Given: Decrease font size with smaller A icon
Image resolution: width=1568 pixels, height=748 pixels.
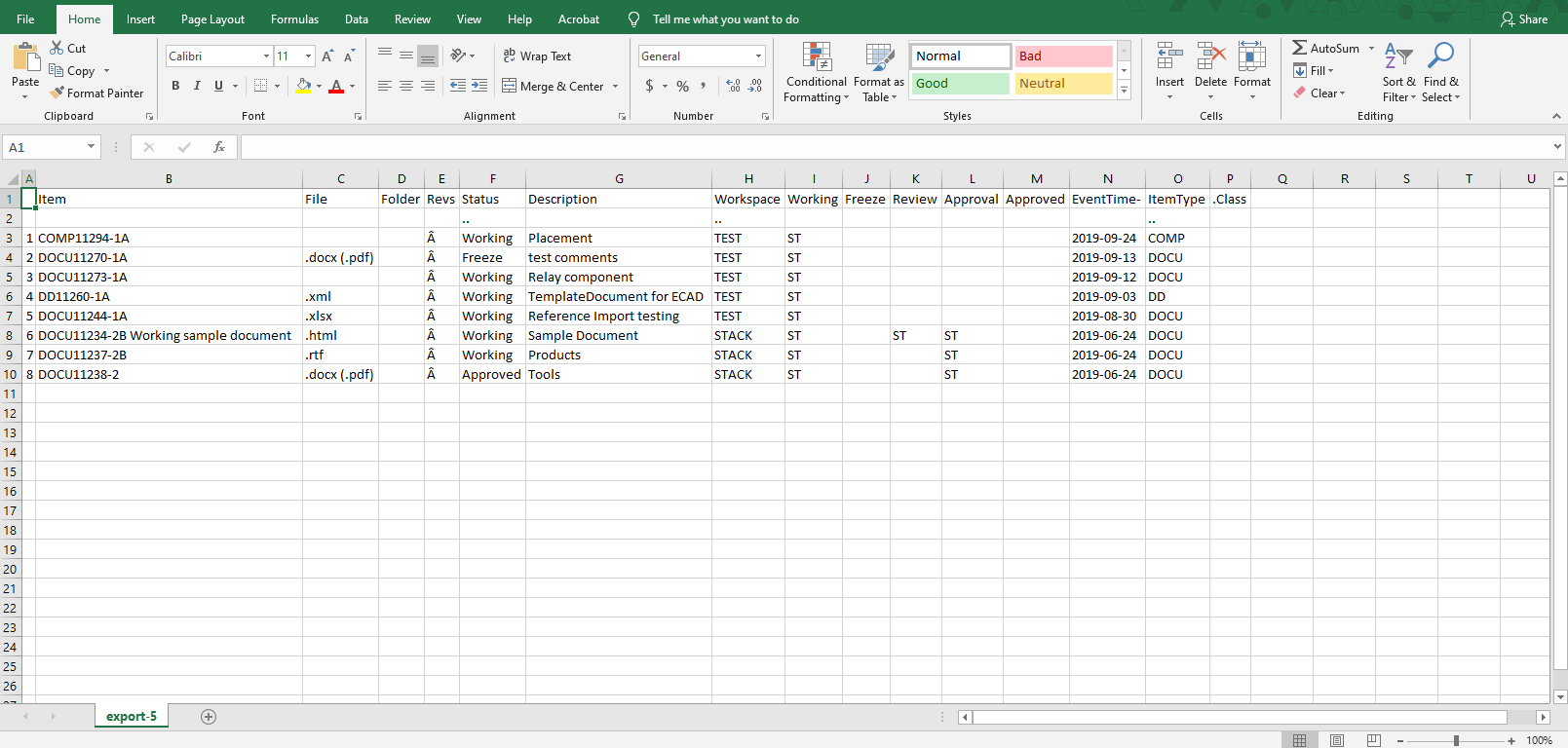Looking at the screenshot, I should point(349,56).
